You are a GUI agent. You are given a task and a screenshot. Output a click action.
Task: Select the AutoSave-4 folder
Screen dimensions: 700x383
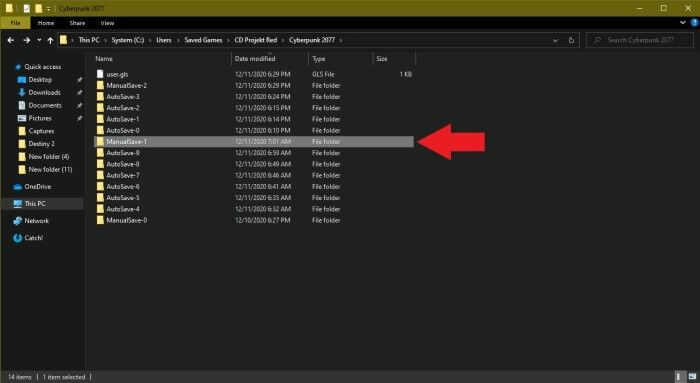click(x=123, y=209)
